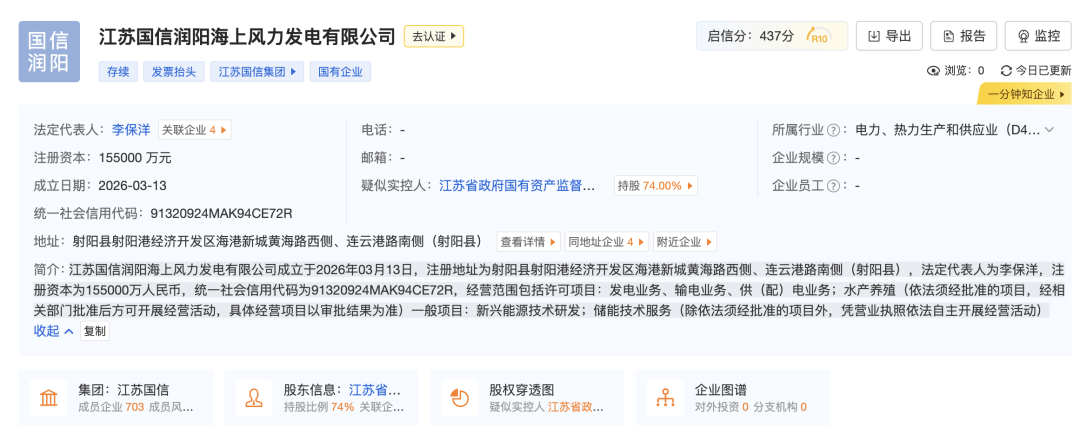
Task: Click legal representative 李保洋 link
Action: click(x=131, y=129)
